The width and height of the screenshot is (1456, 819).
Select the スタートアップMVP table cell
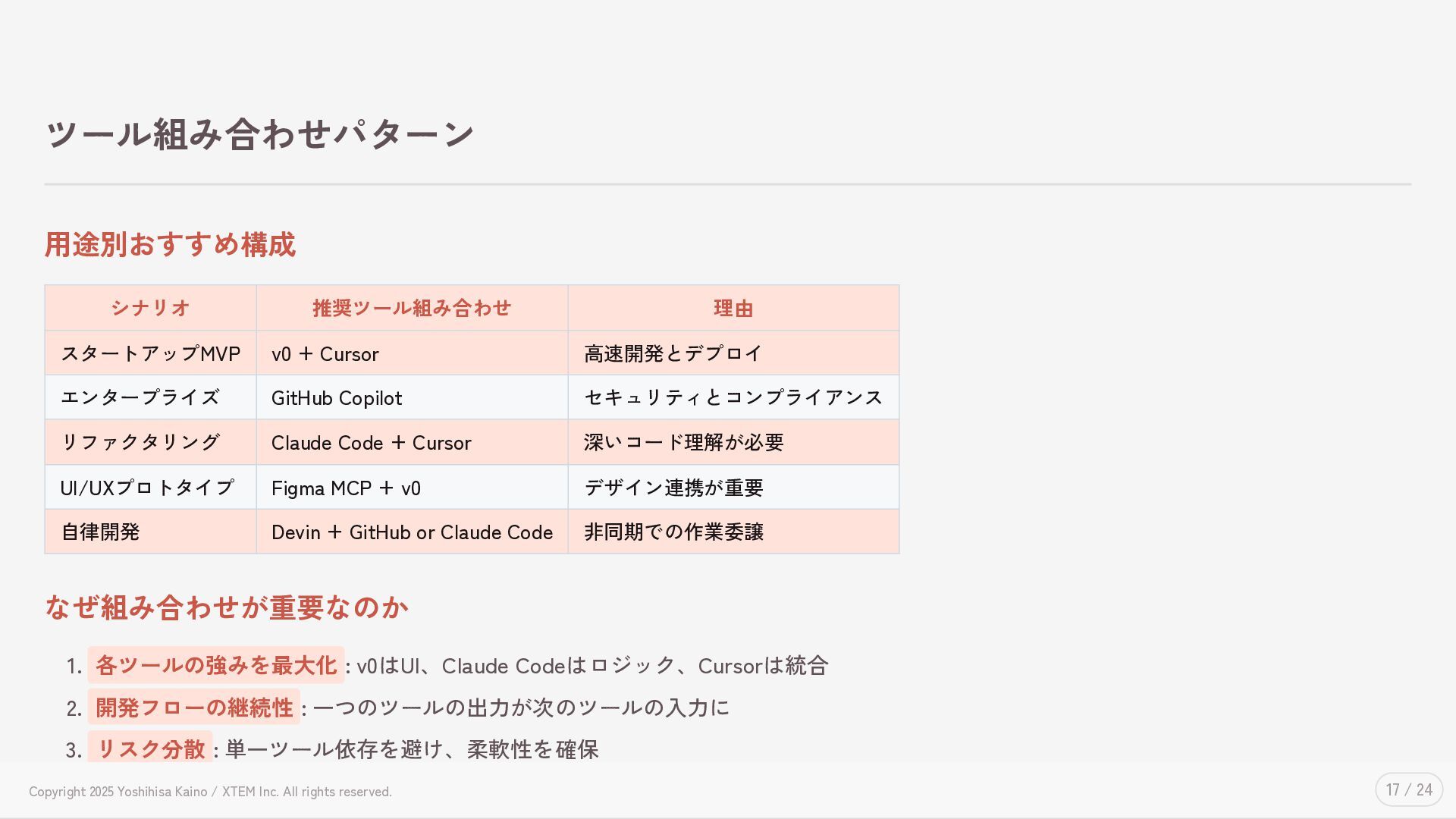(150, 353)
